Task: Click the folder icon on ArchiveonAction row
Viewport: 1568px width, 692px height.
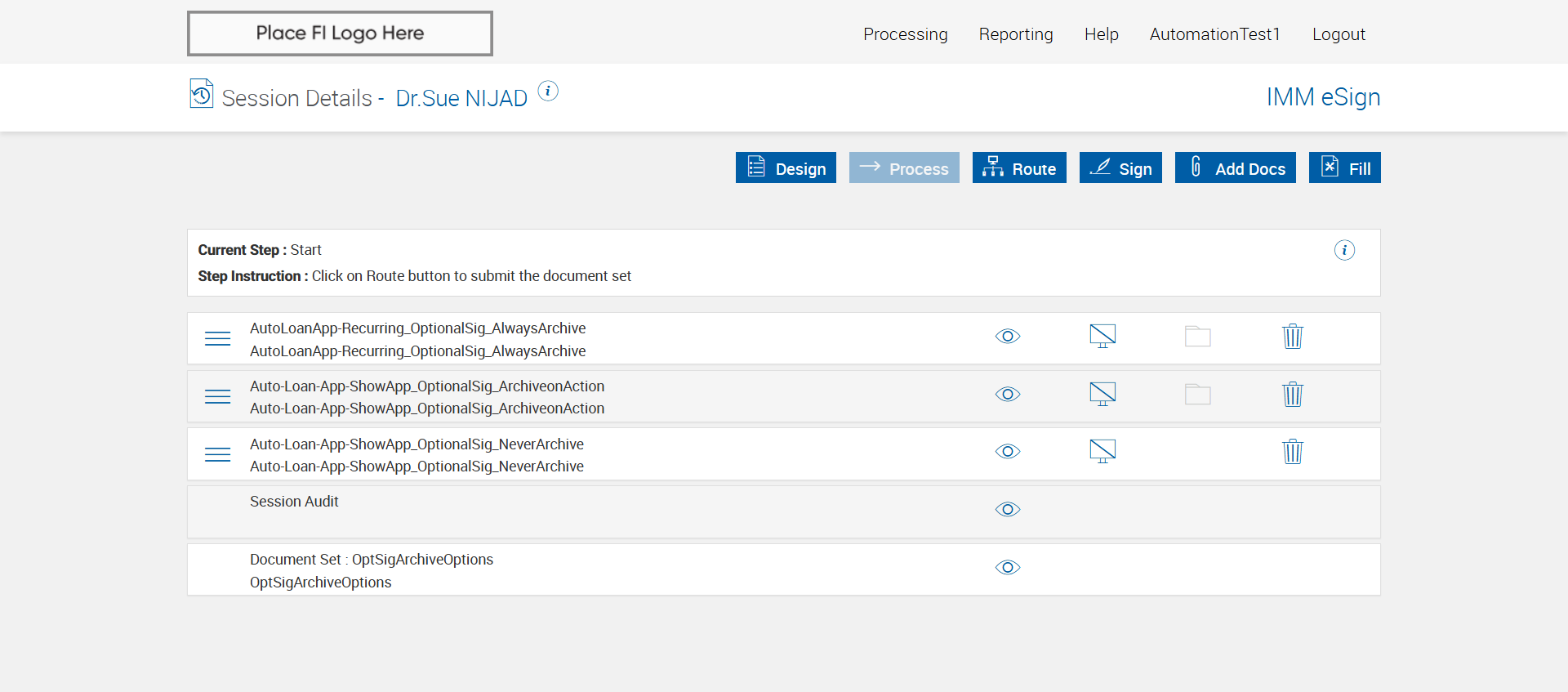Action: [1197, 395]
